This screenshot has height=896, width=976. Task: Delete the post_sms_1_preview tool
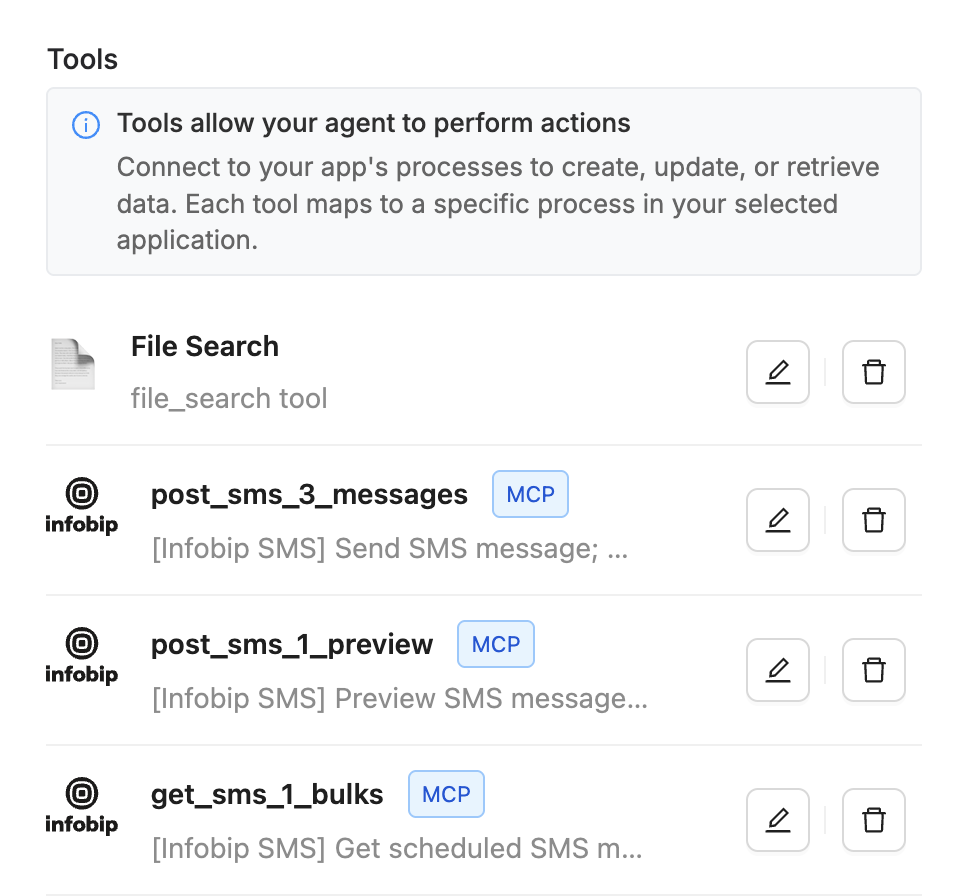[873, 670]
